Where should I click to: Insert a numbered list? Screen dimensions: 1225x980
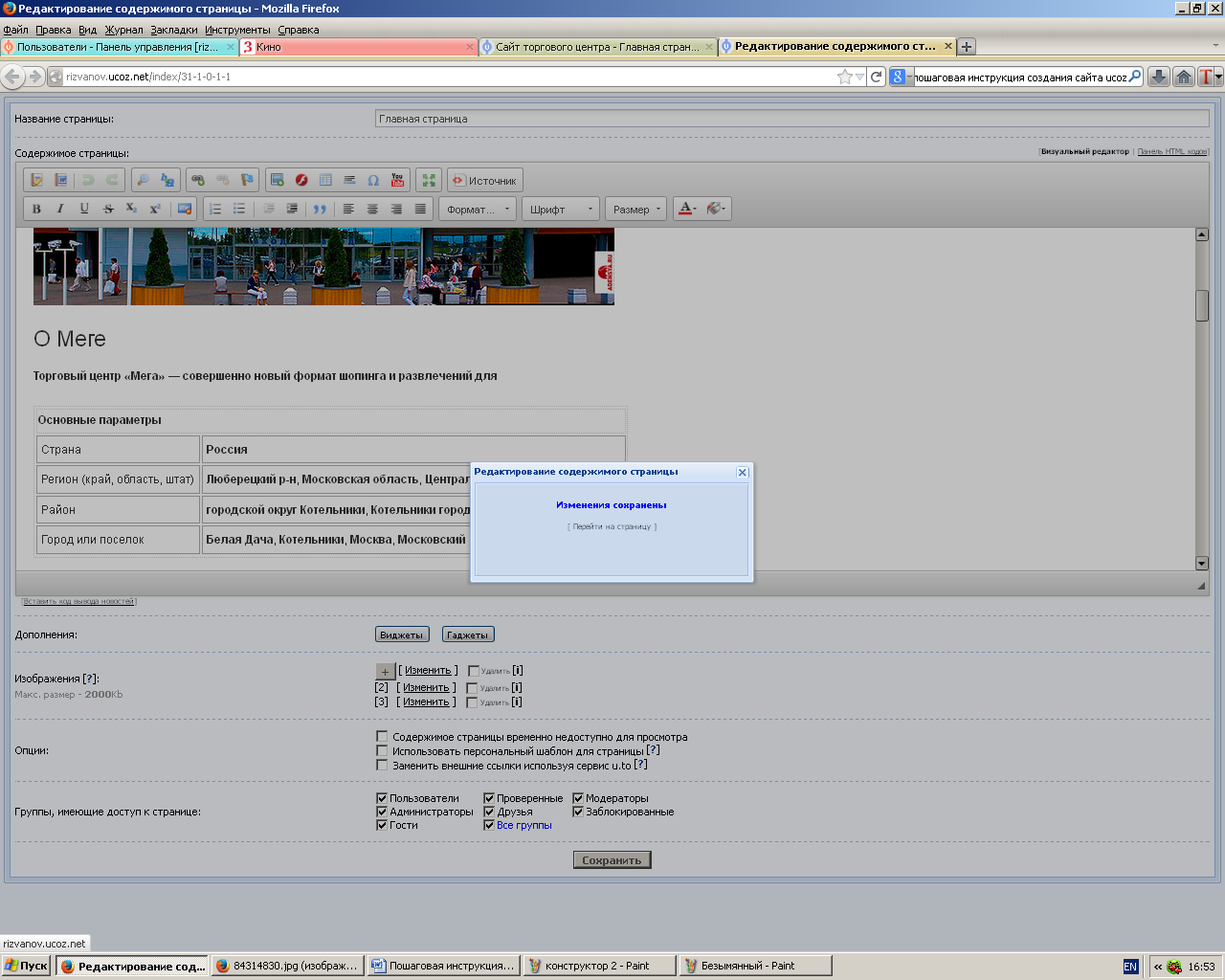215,209
